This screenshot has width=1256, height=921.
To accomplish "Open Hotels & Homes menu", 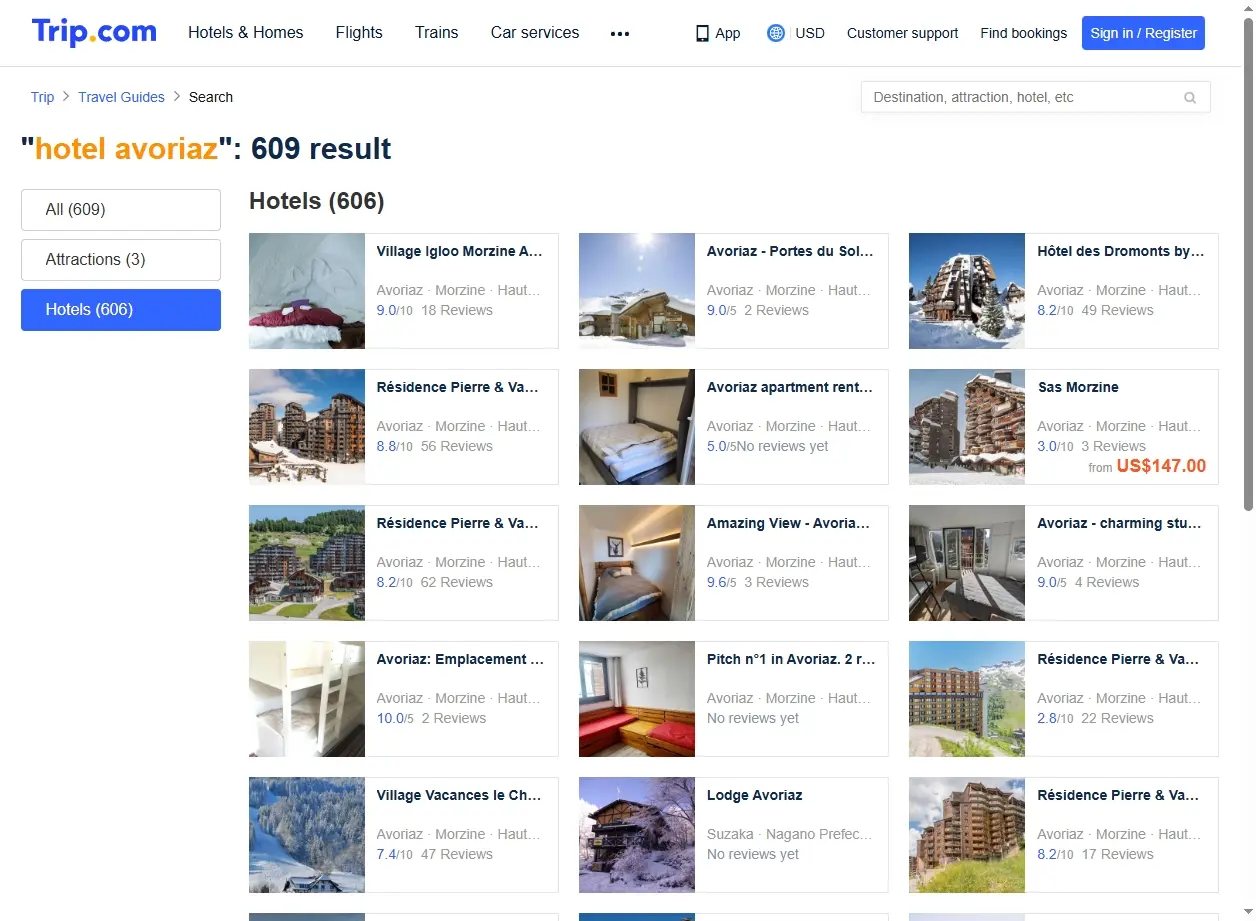I will pyautogui.click(x=246, y=33).
